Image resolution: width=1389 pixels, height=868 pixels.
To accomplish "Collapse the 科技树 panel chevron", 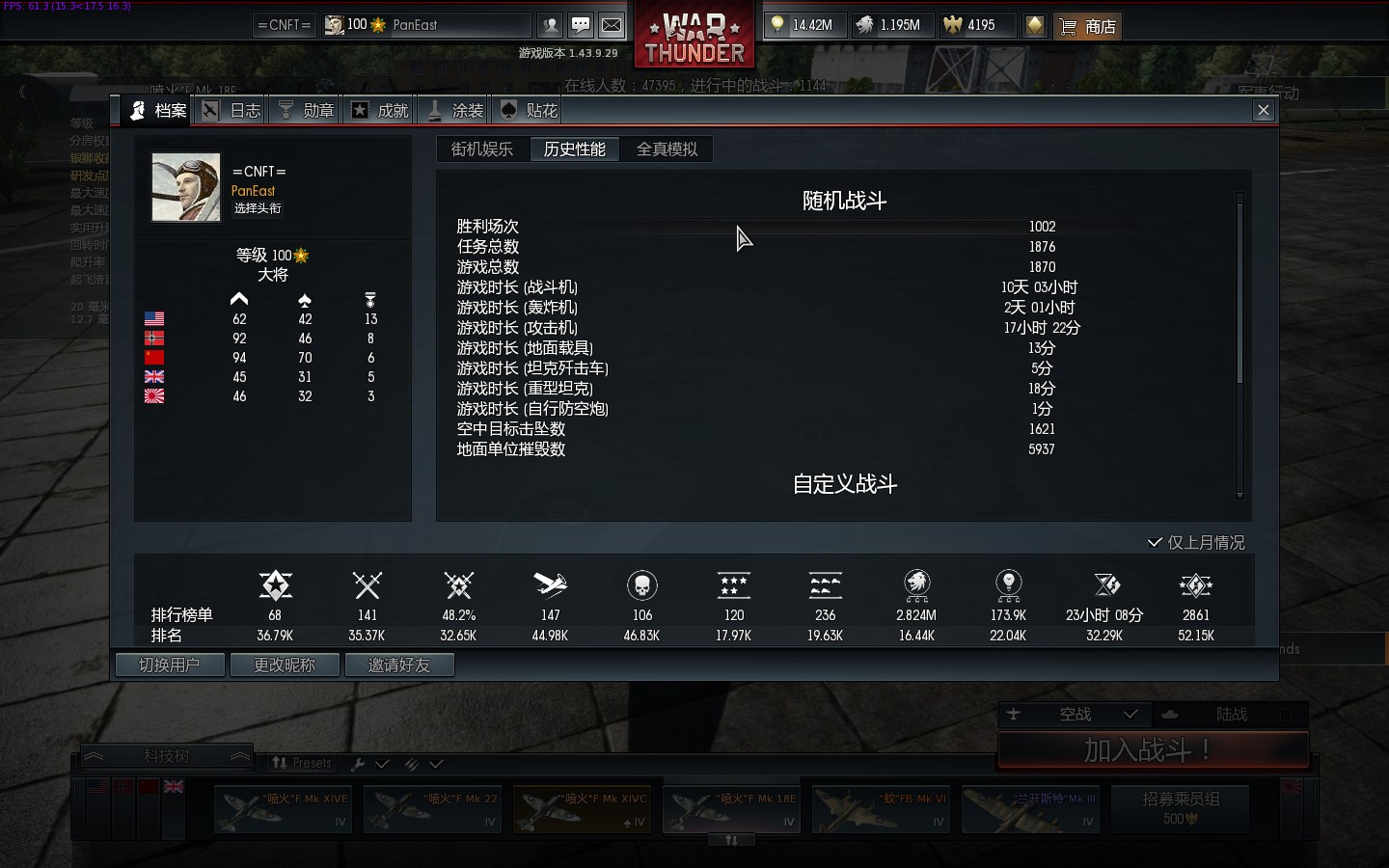I will (240, 756).
